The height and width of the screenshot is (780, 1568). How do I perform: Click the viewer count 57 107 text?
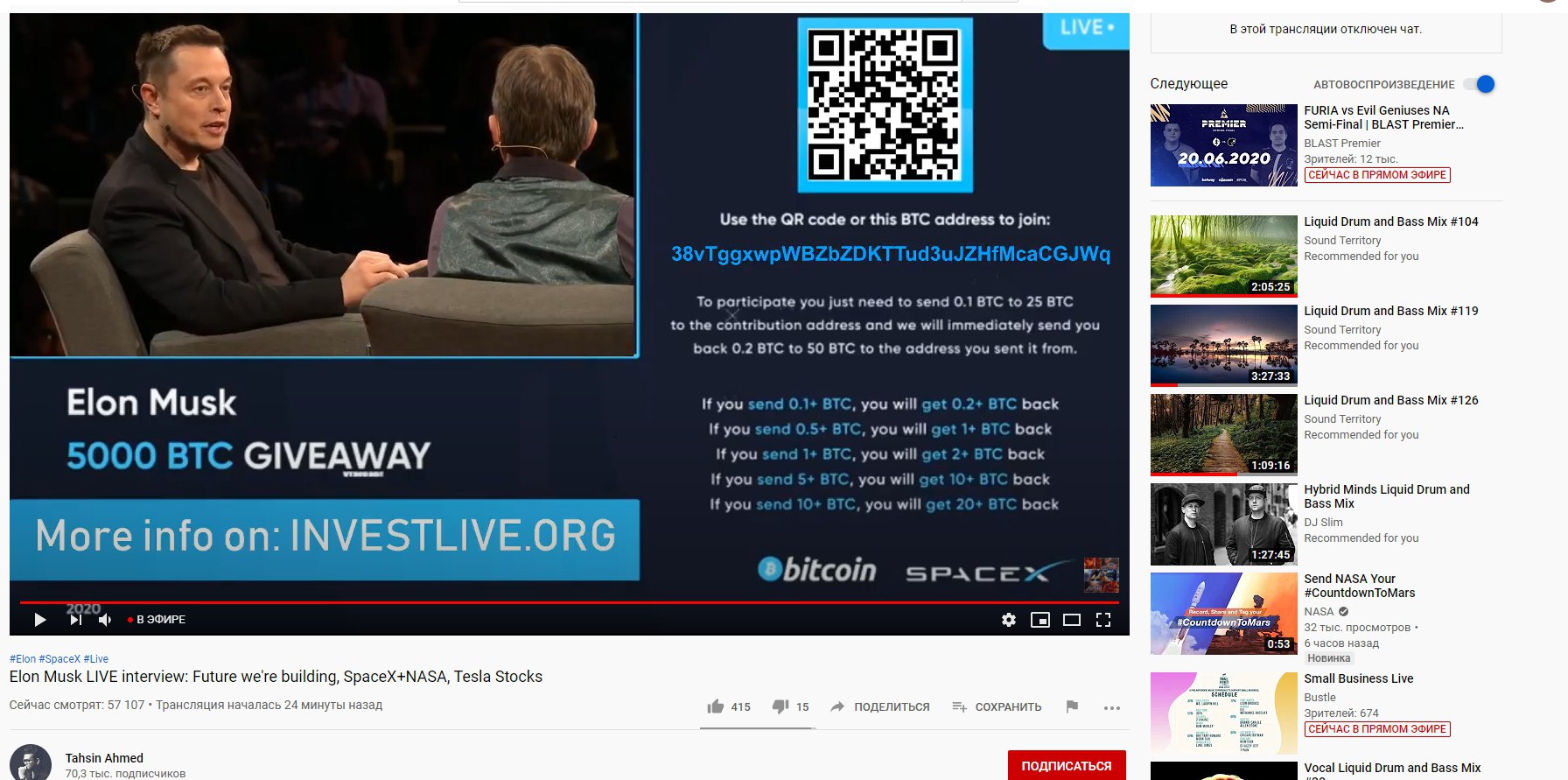point(77,705)
